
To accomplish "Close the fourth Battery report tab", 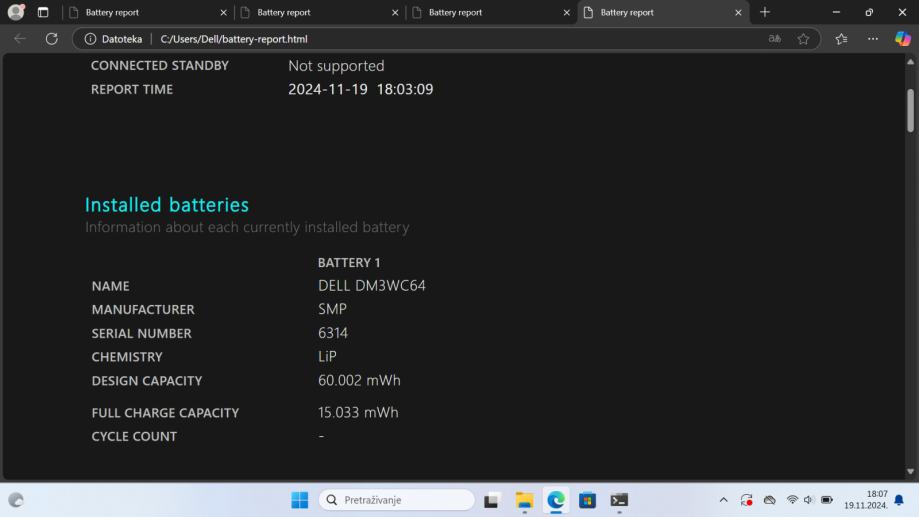I will [x=738, y=12].
